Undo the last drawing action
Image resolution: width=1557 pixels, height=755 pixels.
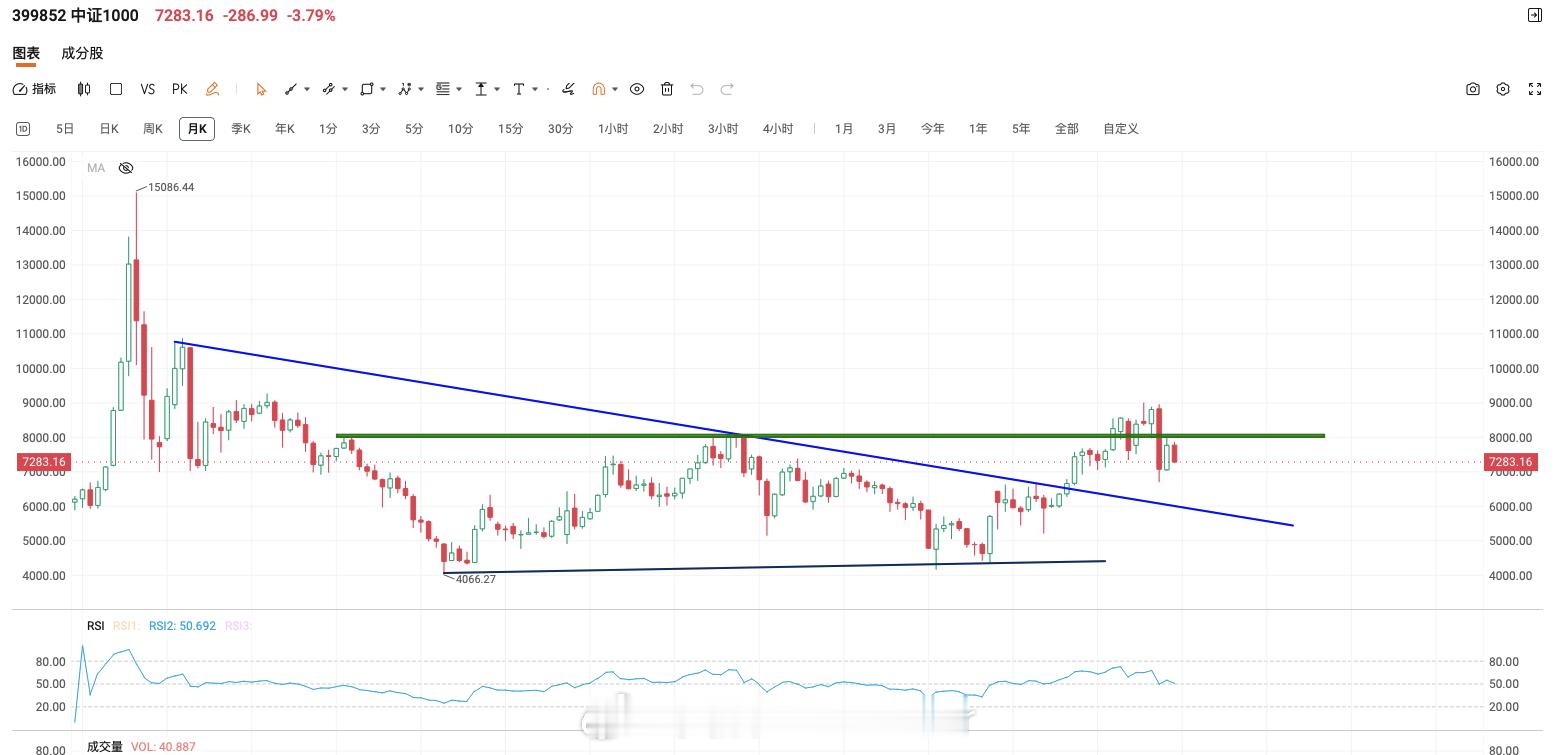coord(697,89)
